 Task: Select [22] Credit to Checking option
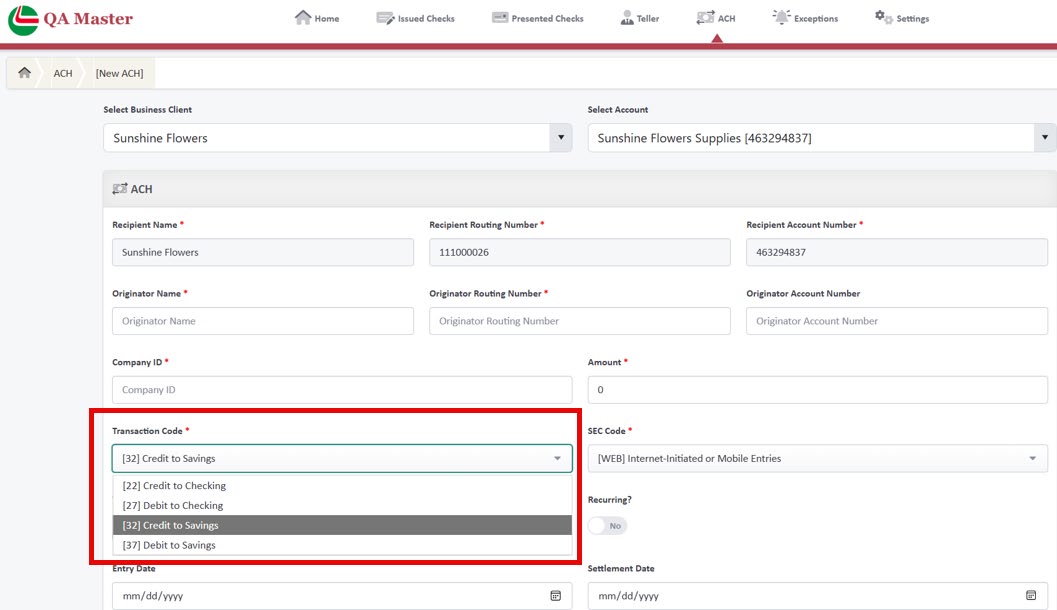click(342, 486)
